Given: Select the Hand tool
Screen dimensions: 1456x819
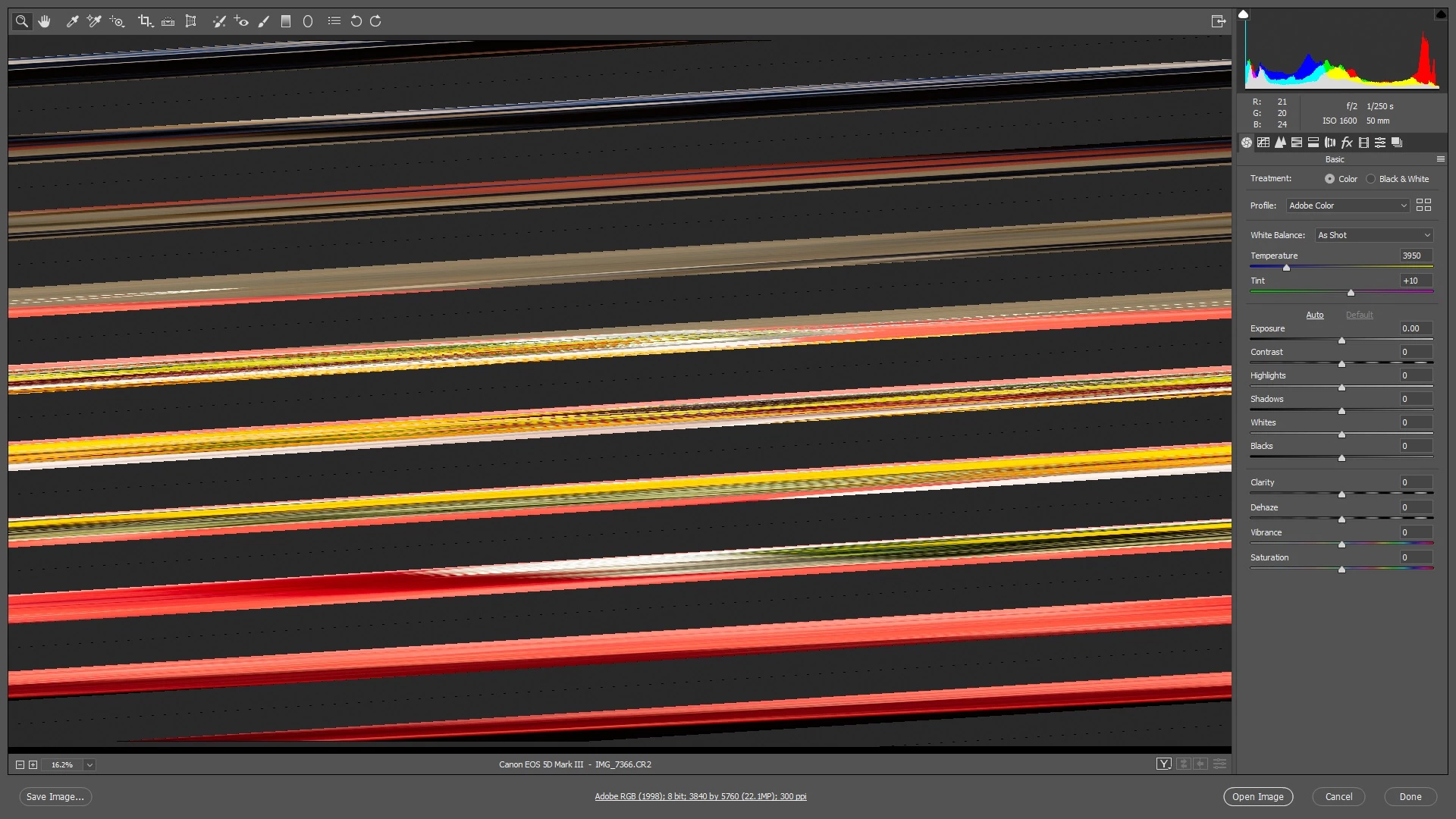Looking at the screenshot, I should click(x=45, y=21).
